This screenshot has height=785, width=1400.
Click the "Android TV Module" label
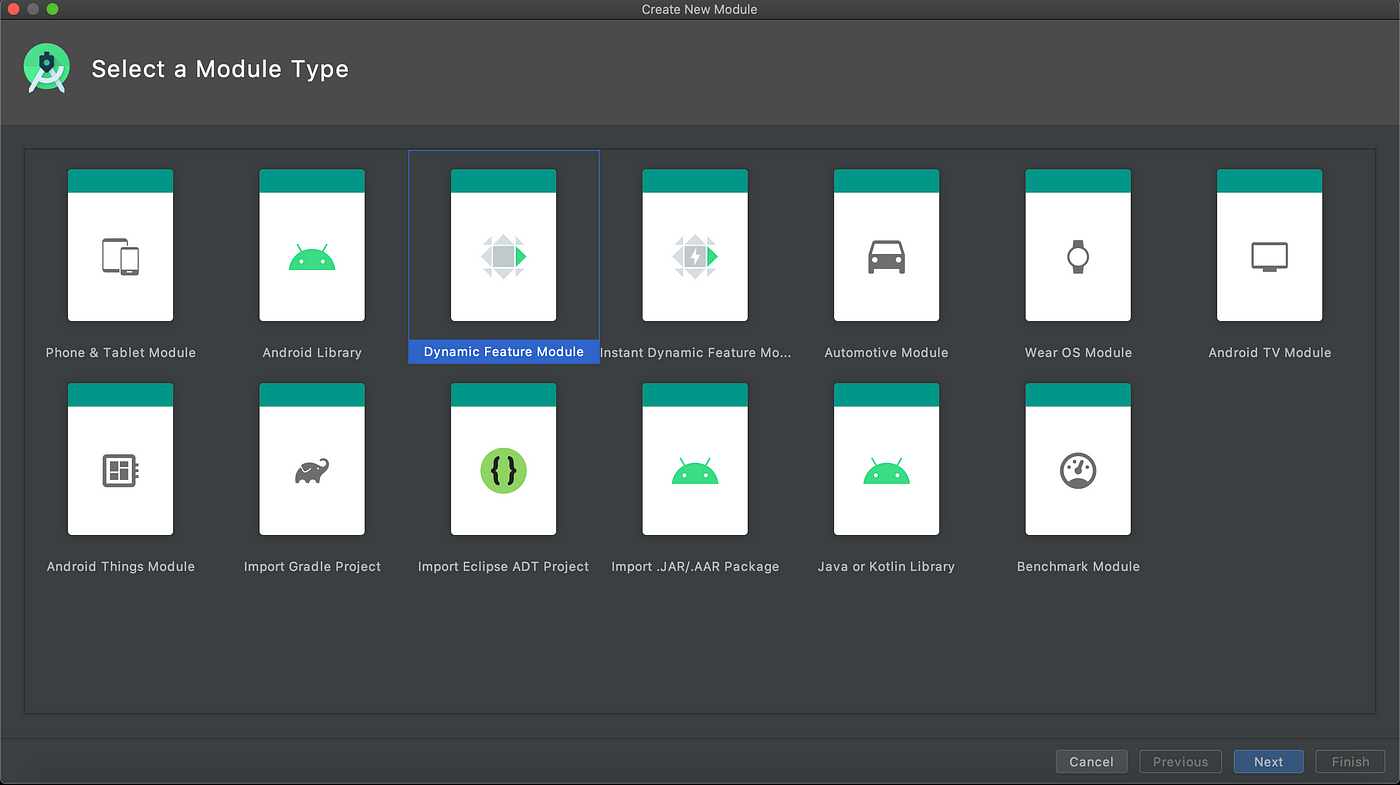tap(1270, 352)
